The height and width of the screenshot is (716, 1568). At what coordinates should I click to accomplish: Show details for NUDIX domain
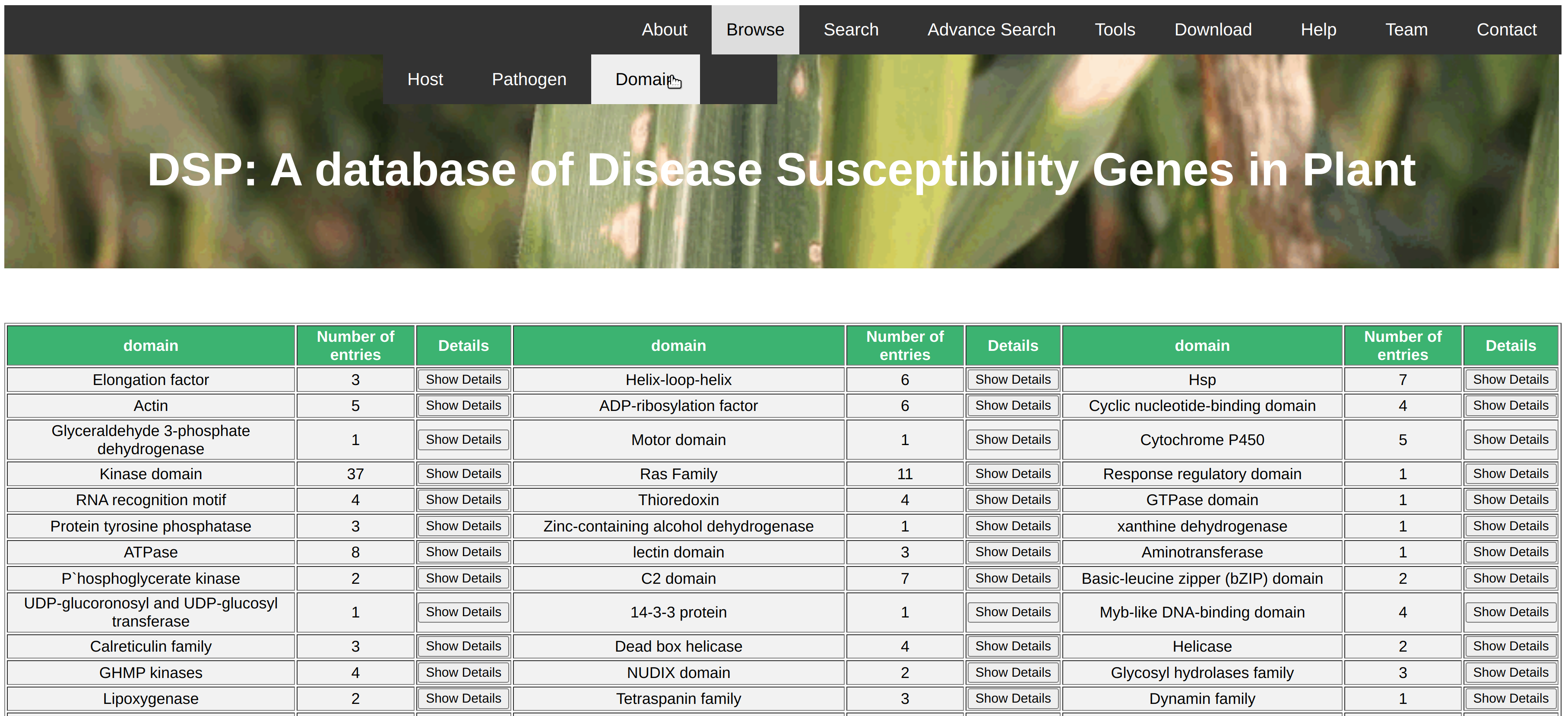tap(1013, 673)
